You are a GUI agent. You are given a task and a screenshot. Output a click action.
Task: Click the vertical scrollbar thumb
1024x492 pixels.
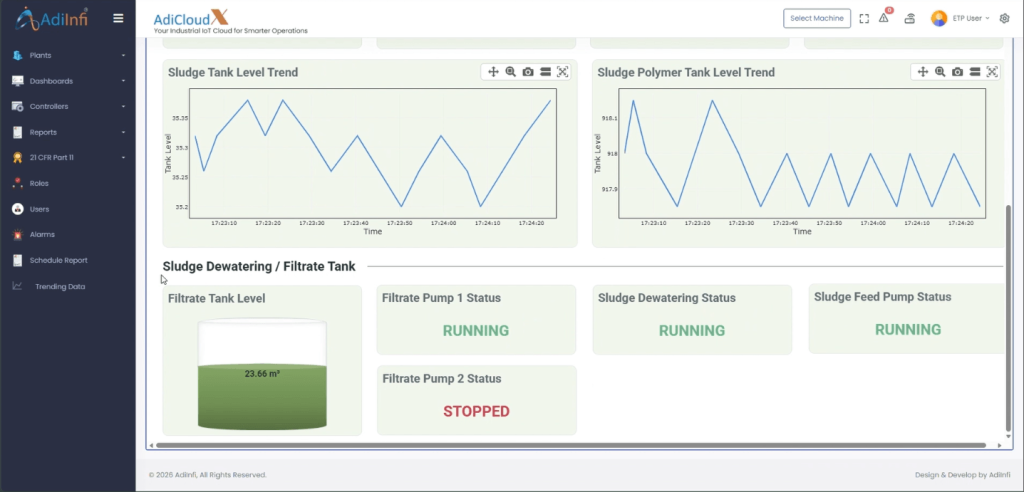1009,318
